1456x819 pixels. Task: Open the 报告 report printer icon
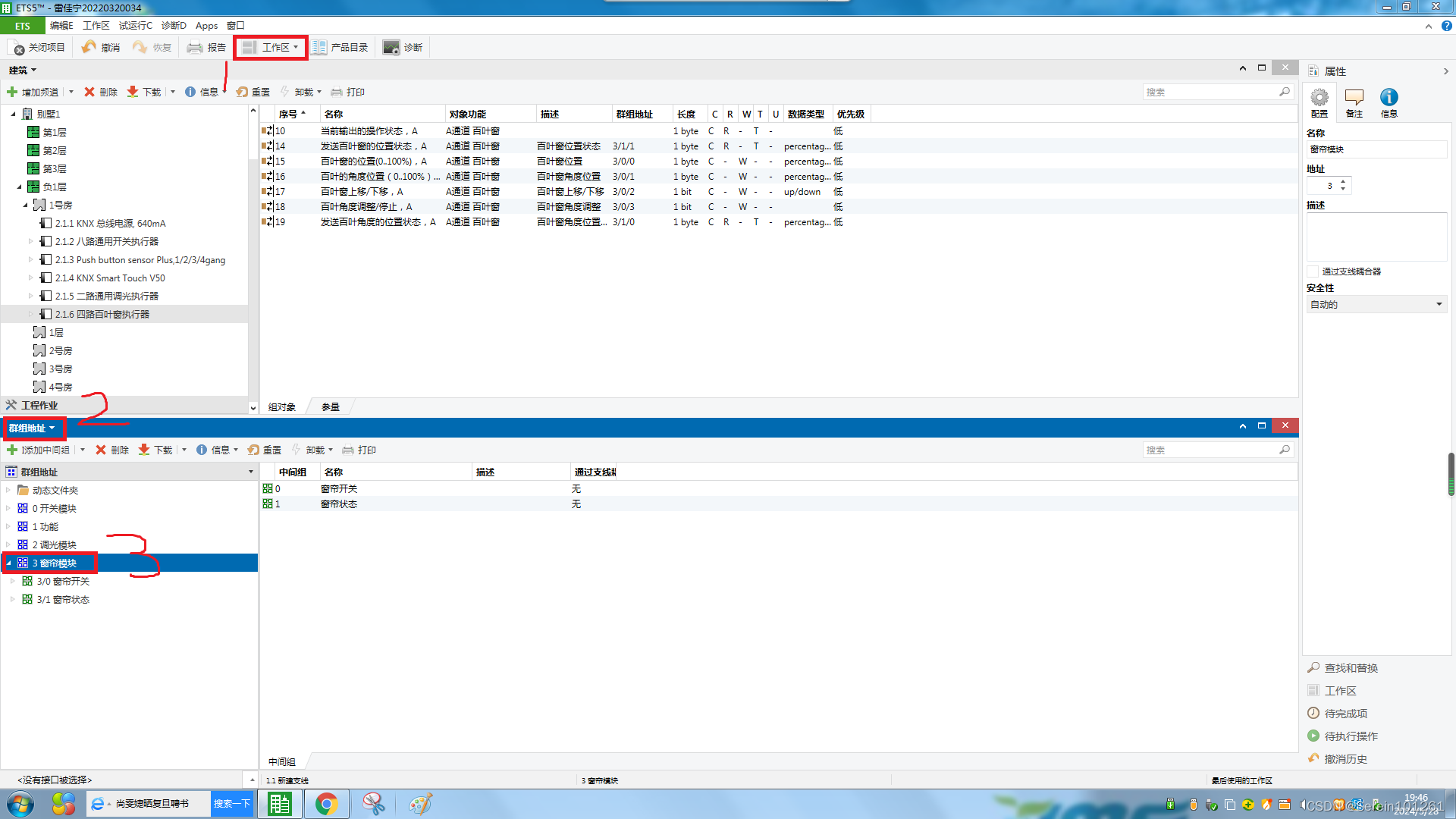point(195,48)
